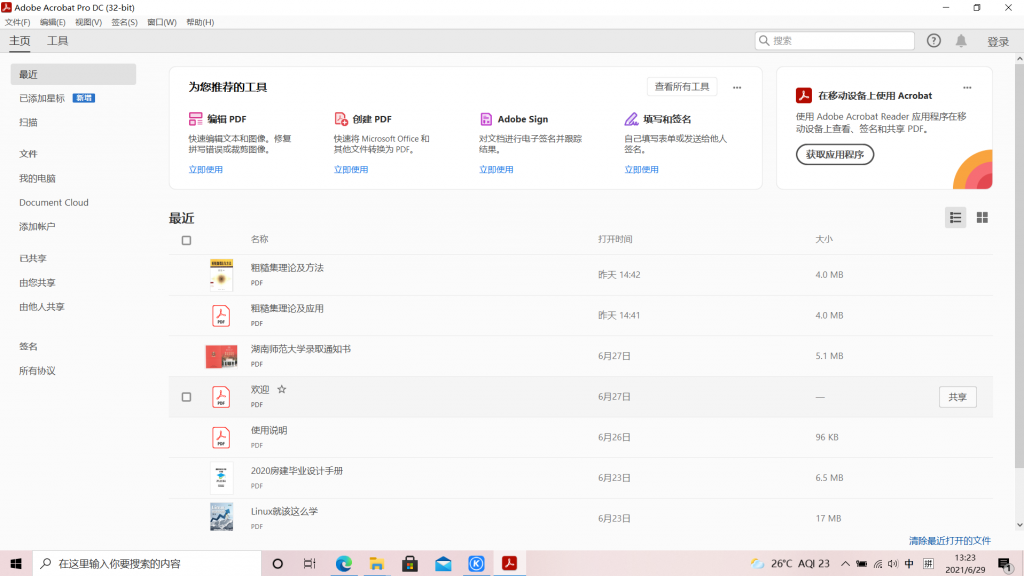Check the box for the 欢迎 file

pyautogui.click(x=186, y=397)
